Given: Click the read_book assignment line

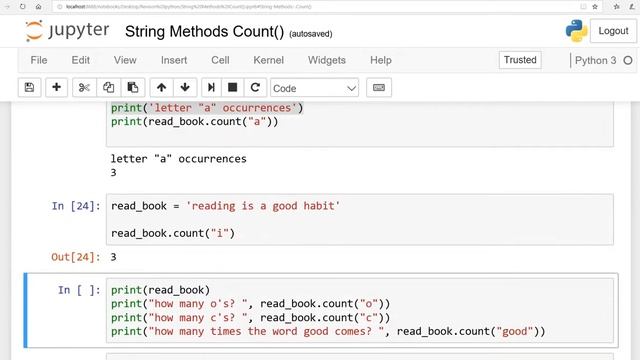Looking at the screenshot, I should click(x=225, y=206).
